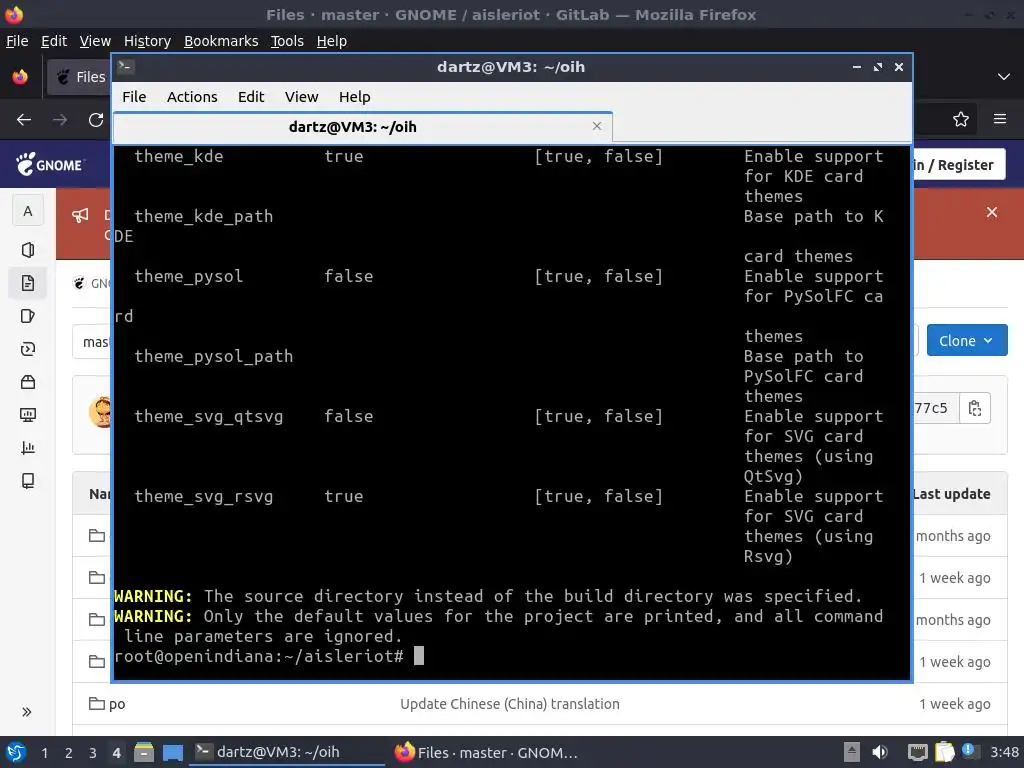Open Update Chinese (China) translation commit

509,704
